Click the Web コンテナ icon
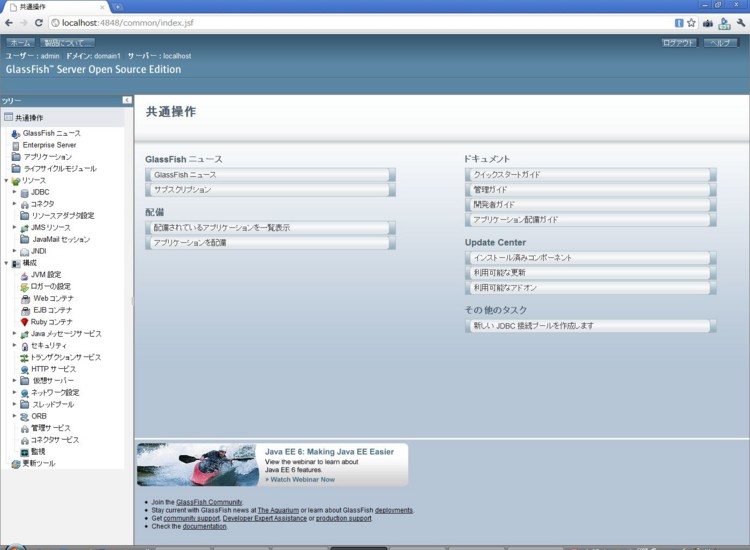 [25, 298]
